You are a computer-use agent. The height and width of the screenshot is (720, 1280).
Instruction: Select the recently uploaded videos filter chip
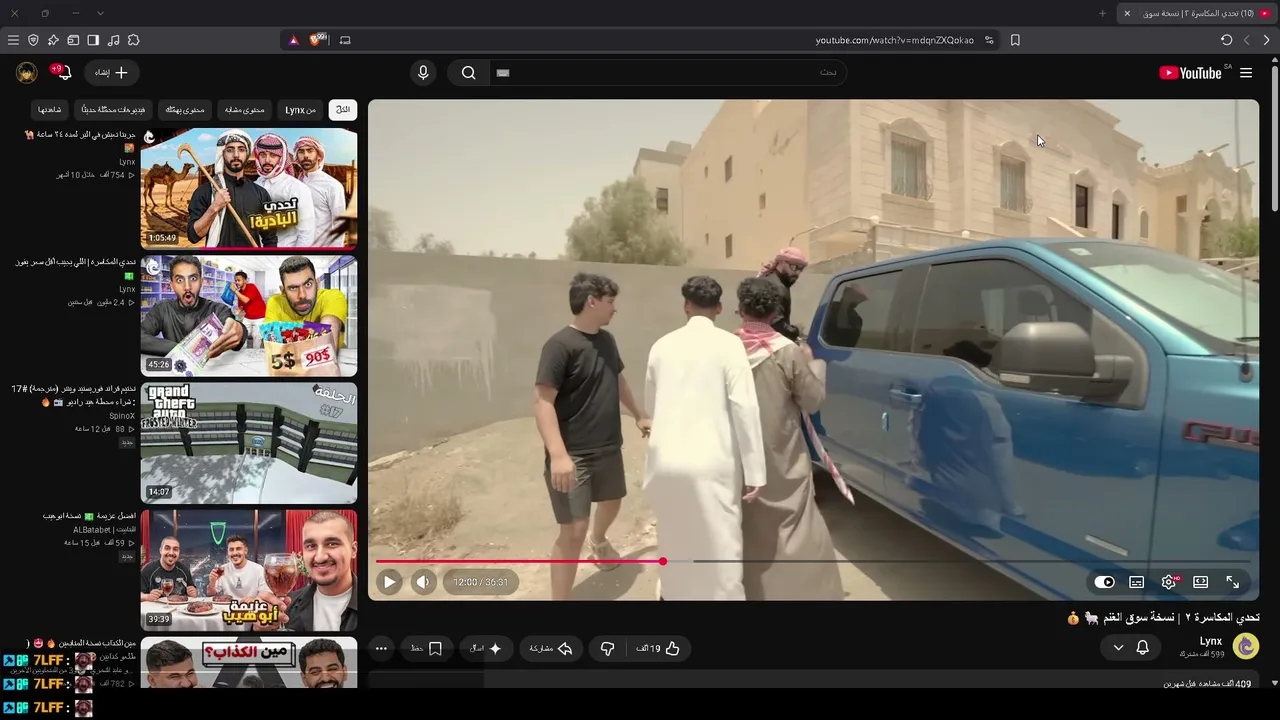pos(114,110)
